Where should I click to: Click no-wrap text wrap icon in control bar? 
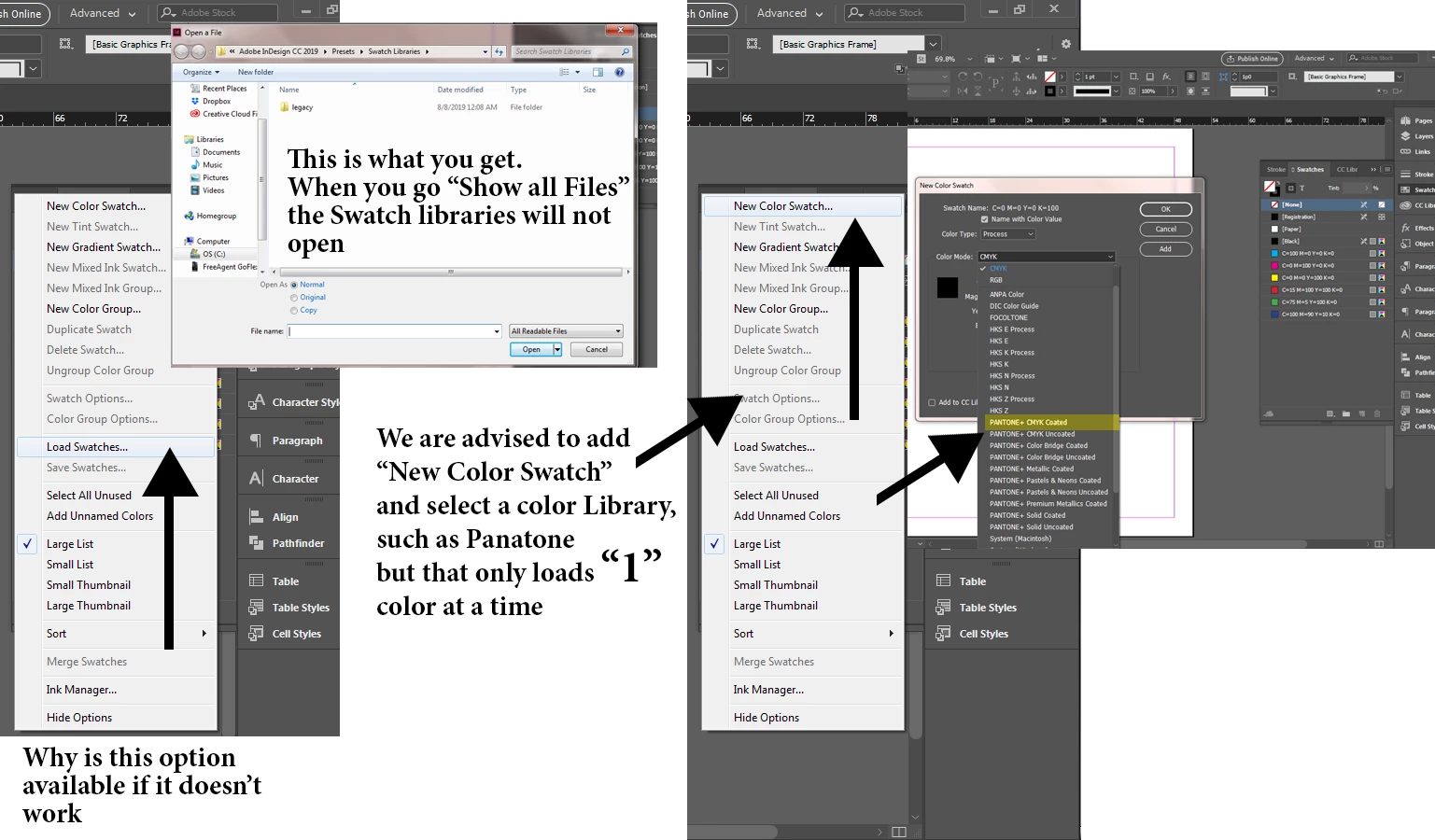pyautogui.click(x=1190, y=77)
